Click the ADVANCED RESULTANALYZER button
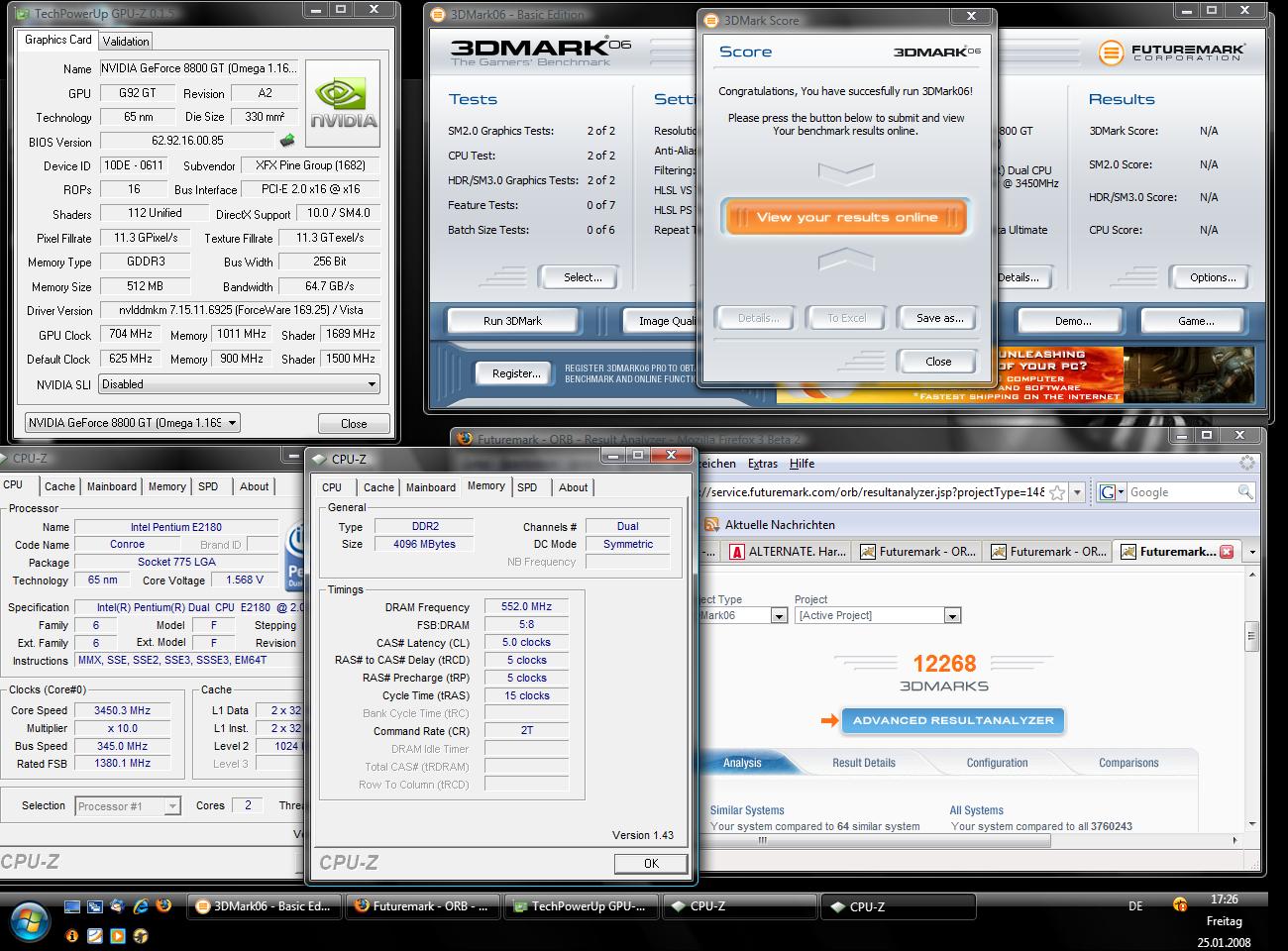 click(x=953, y=720)
